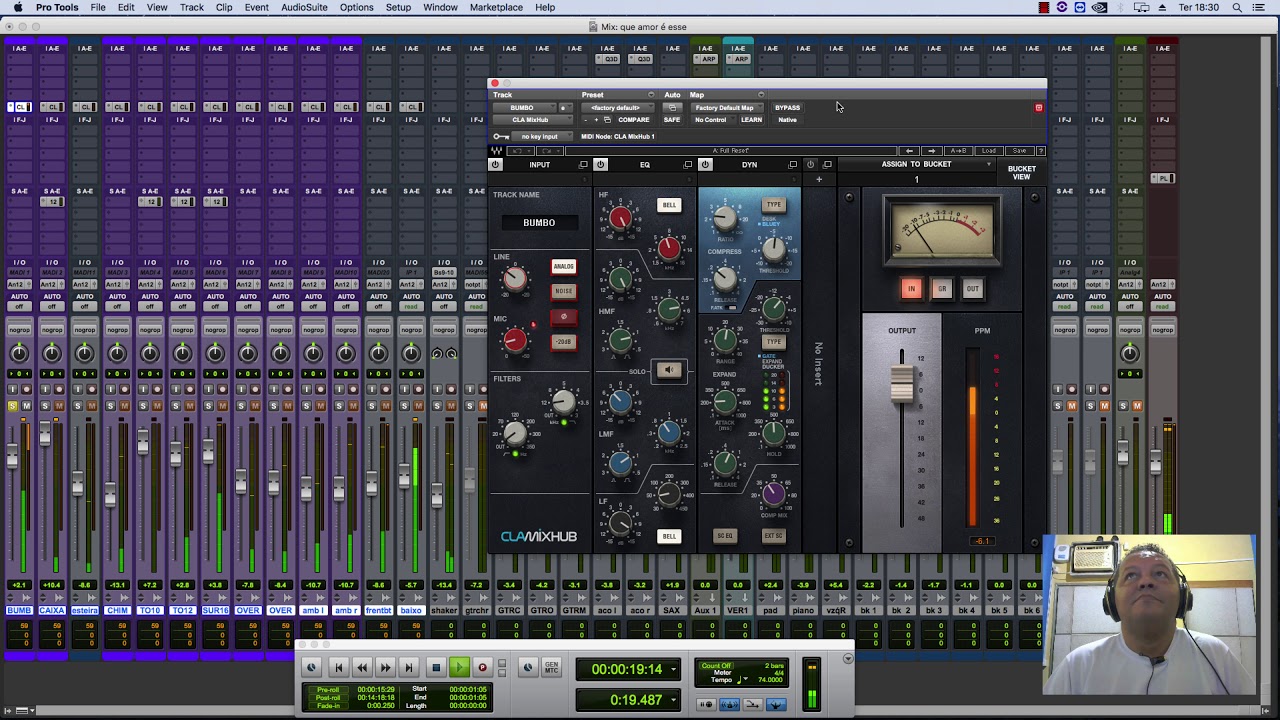Click the purple COMP MIX knob
The image size is (1280, 720).
773,492
